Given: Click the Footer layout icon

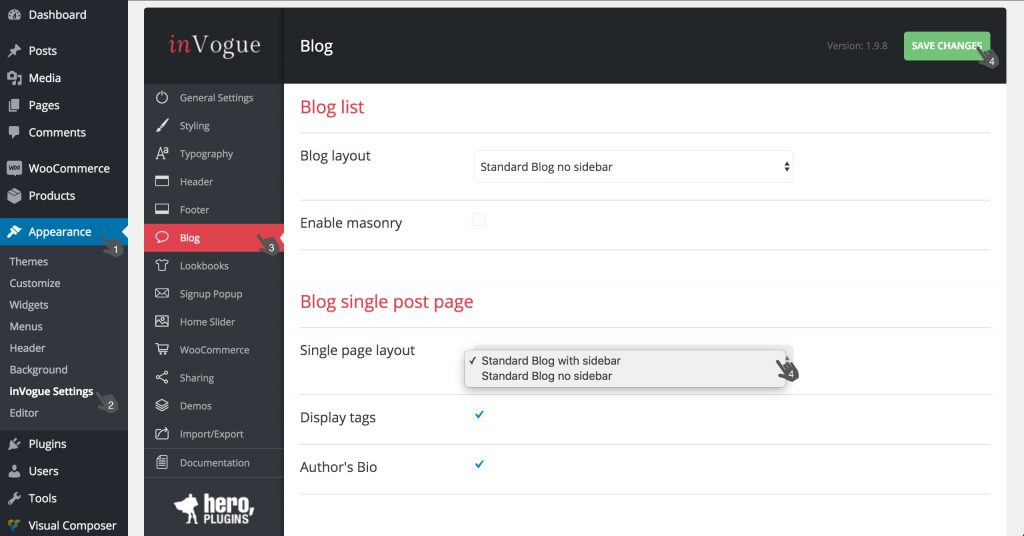Looking at the screenshot, I should [x=162, y=210].
